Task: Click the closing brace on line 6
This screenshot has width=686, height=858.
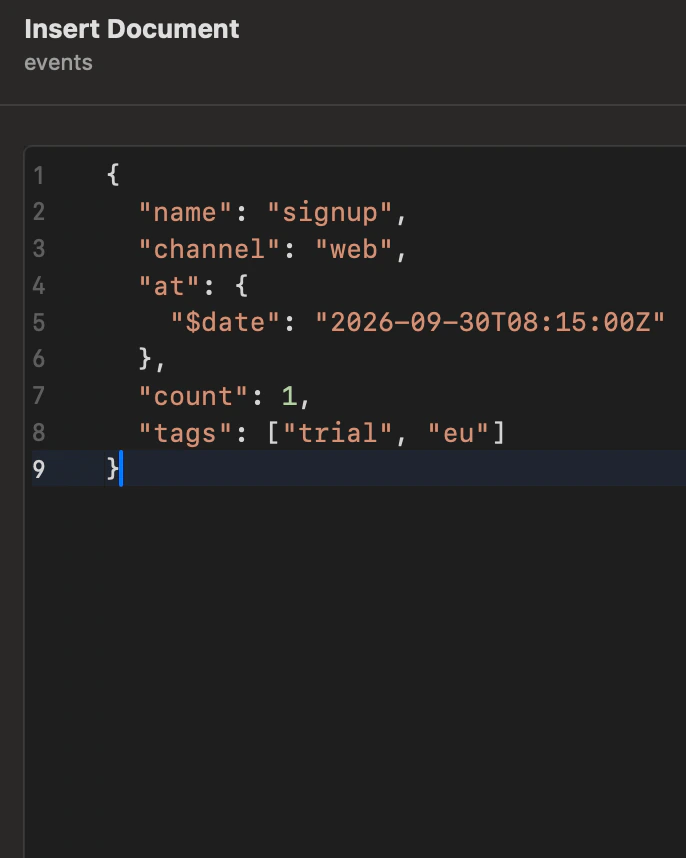Action: tap(145, 359)
